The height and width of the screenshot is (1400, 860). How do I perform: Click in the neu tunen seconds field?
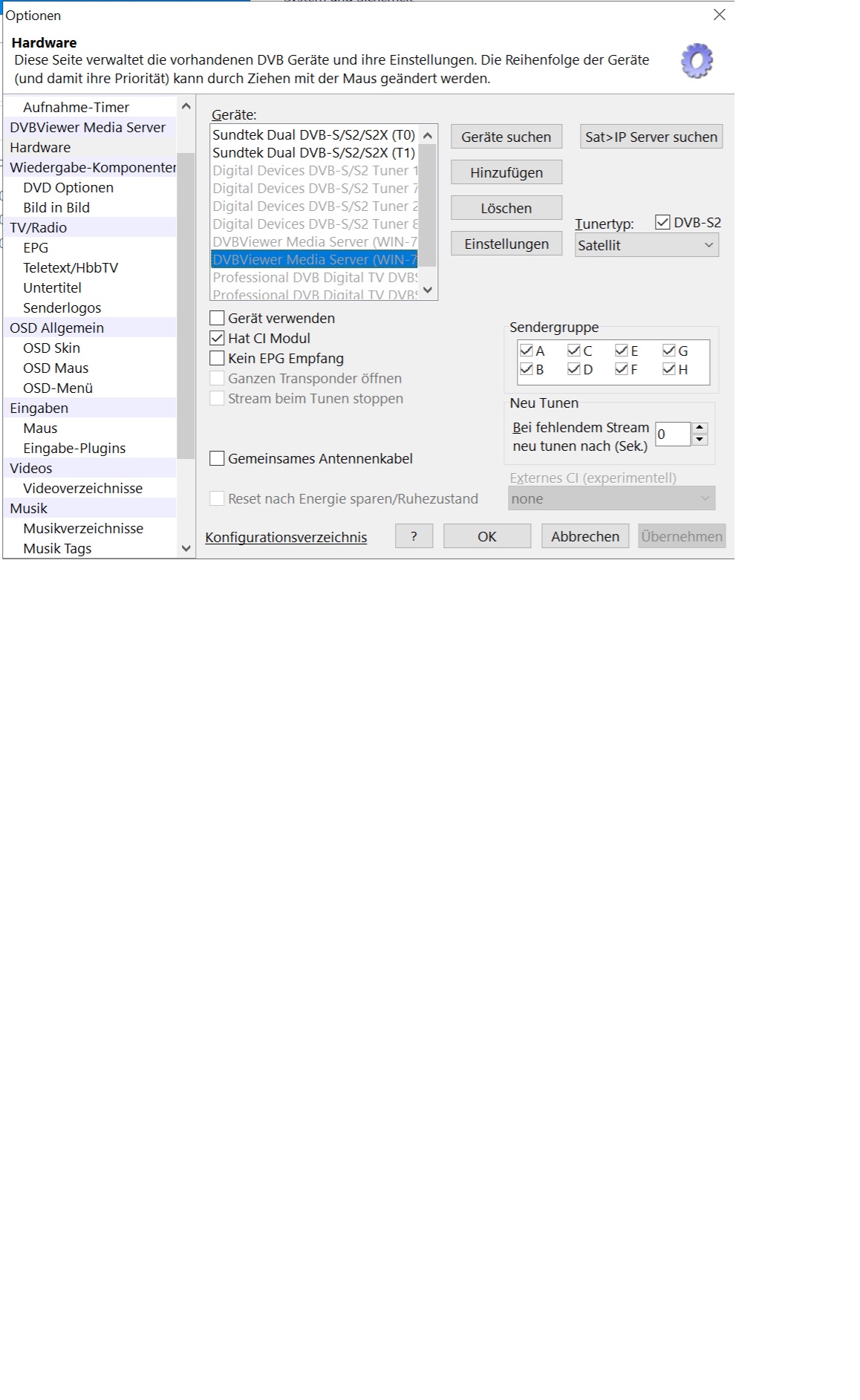point(672,434)
